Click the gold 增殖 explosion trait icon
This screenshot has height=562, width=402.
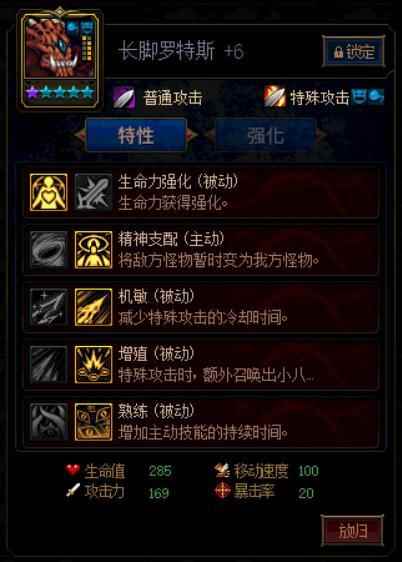click(93, 365)
